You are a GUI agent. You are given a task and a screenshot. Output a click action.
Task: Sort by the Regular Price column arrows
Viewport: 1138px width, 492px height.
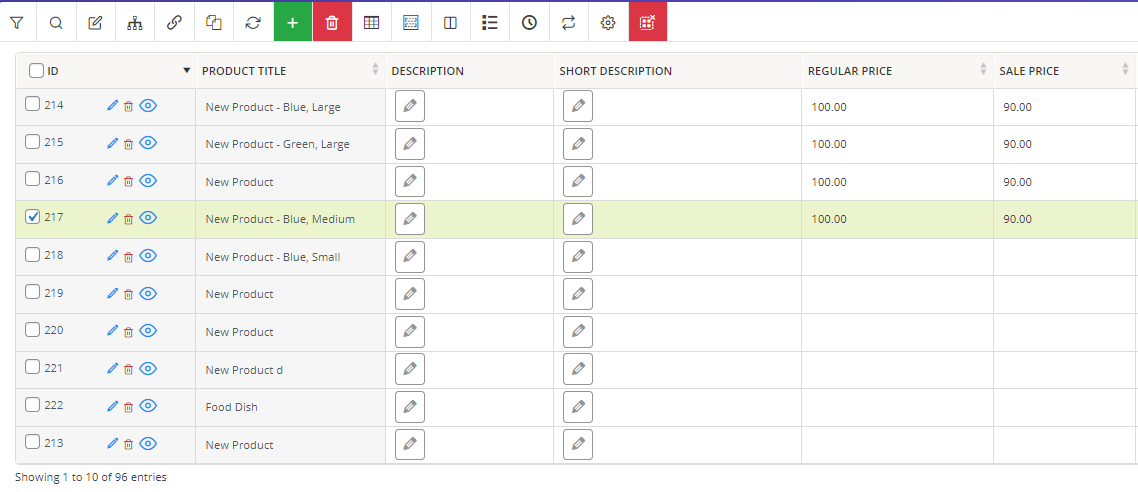pyautogui.click(x=983, y=69)
